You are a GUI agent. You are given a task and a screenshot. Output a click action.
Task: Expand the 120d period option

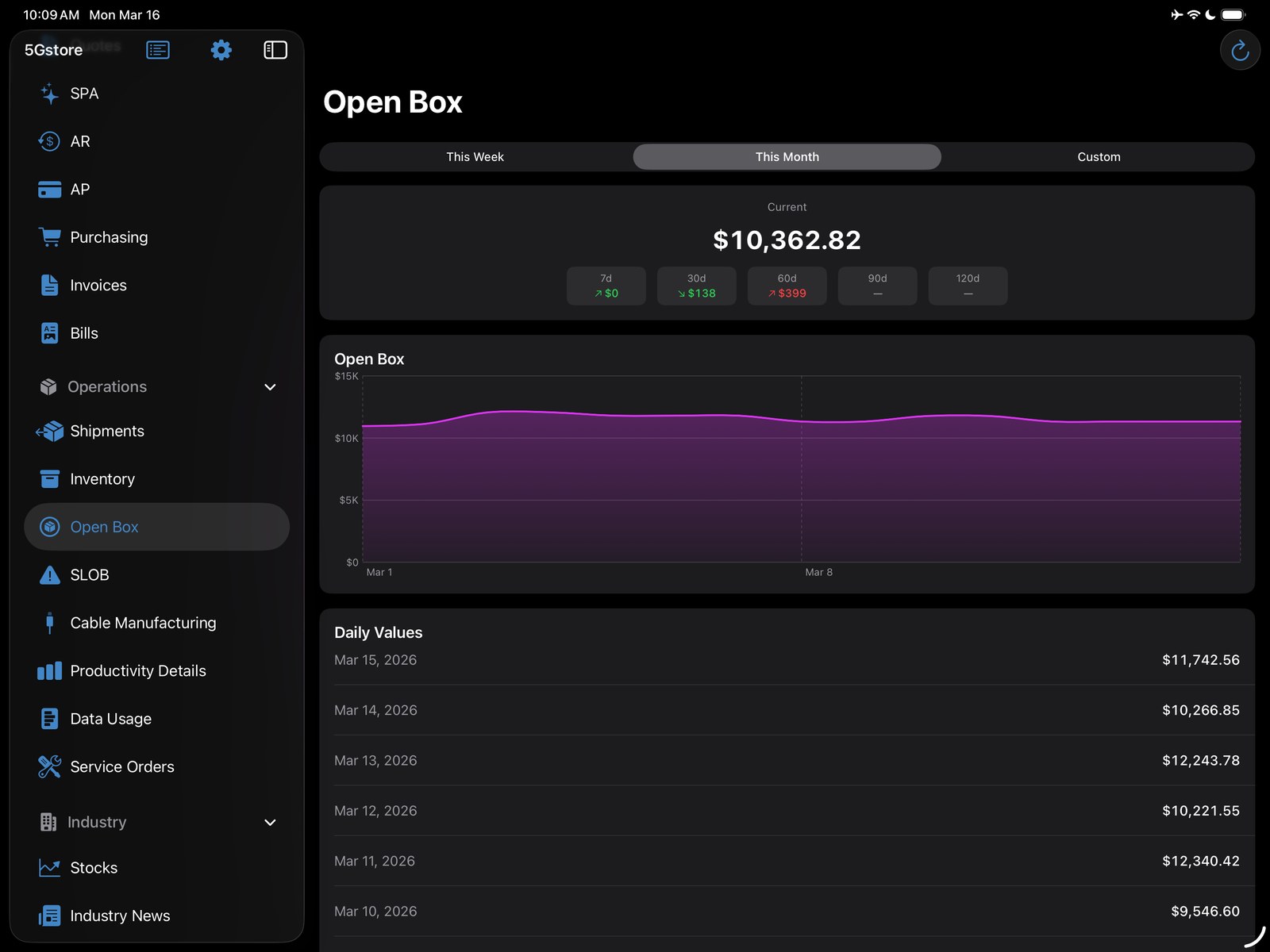coord(968,286)
